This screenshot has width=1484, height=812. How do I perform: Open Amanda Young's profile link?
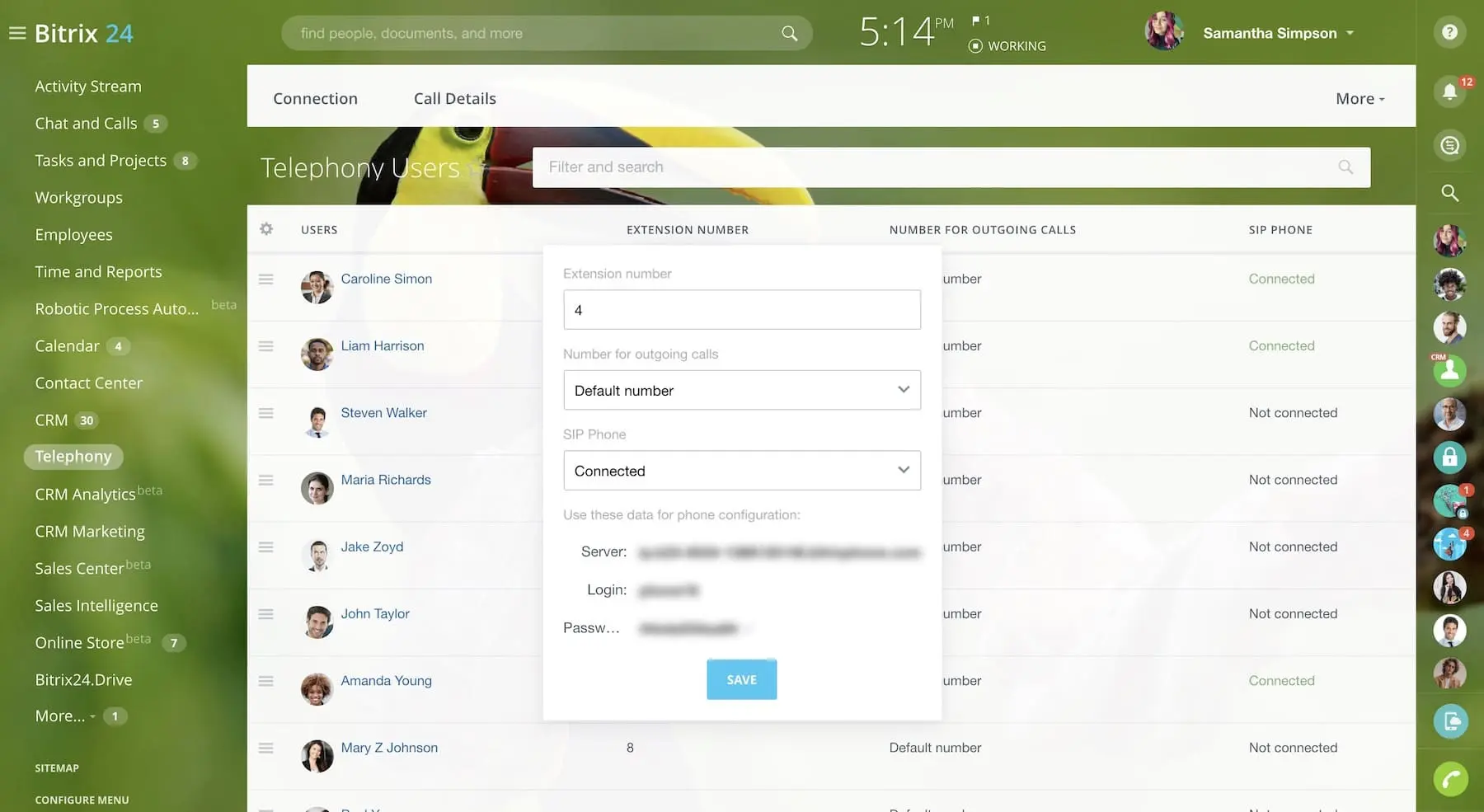(x=386, y=681)
